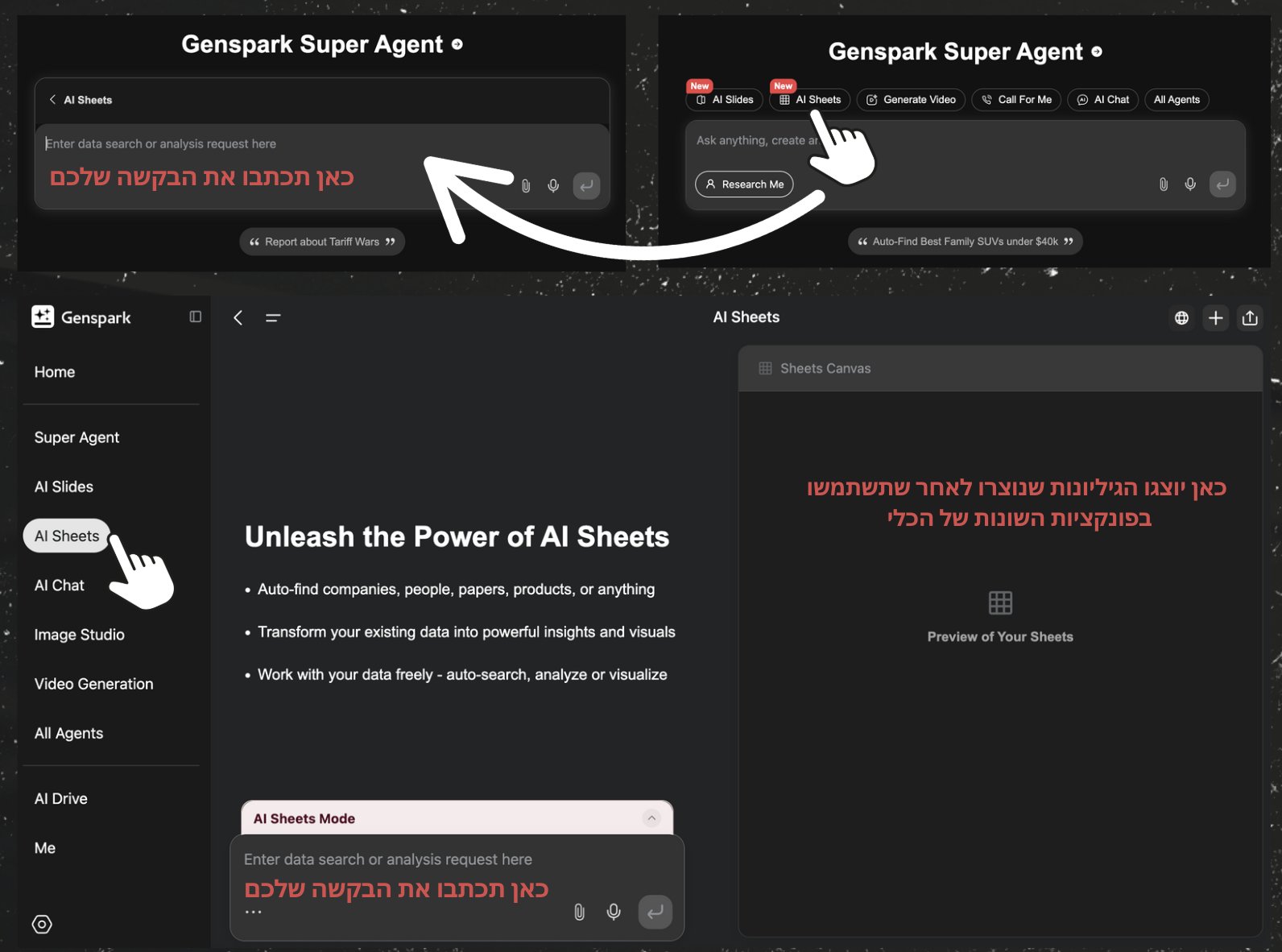Click the three dots in bottom input box

pos(253,912)
